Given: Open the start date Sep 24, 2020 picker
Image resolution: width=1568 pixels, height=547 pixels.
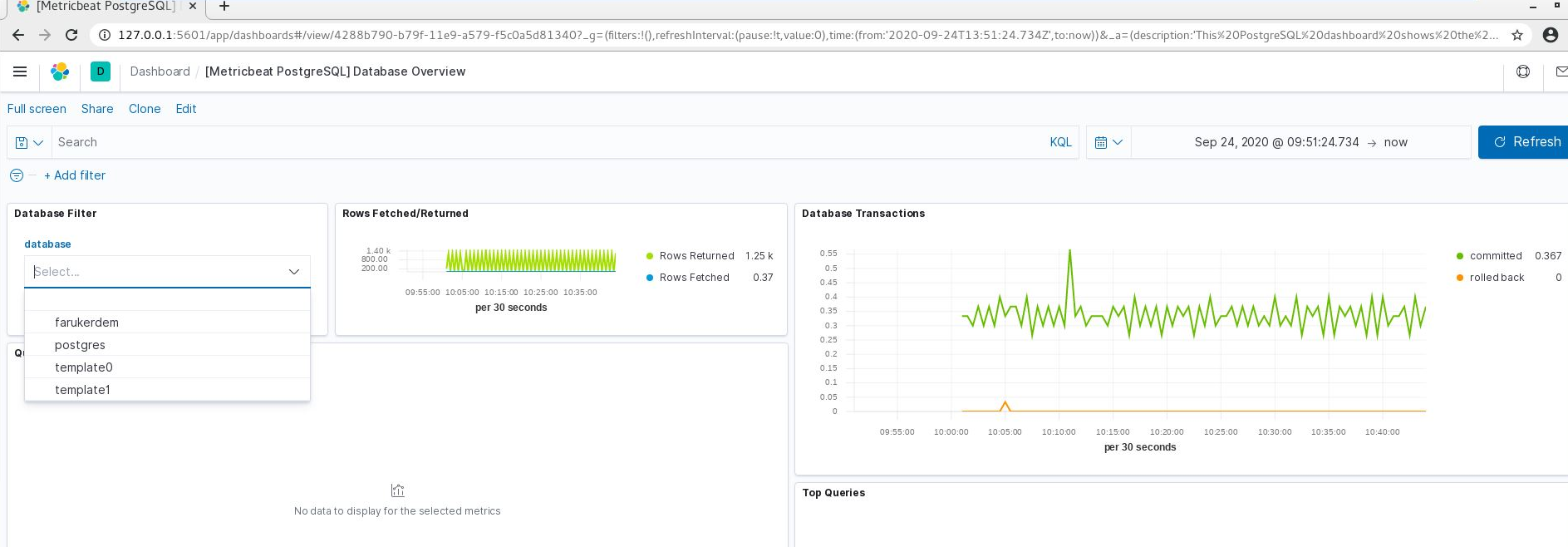Looking at the screenshot, I should pos(1276,142).
